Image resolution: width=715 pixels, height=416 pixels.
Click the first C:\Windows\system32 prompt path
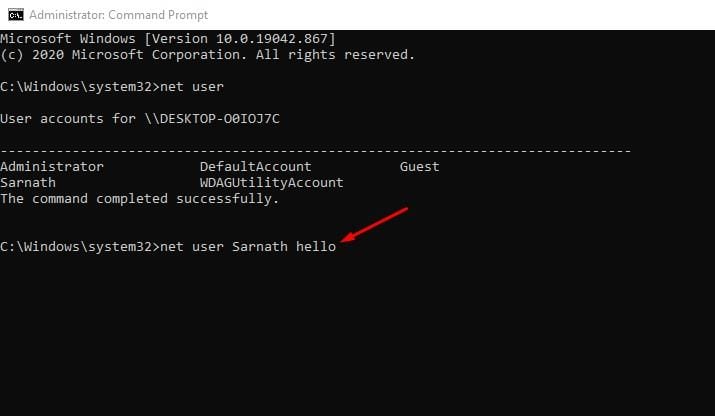click(76, 87)
